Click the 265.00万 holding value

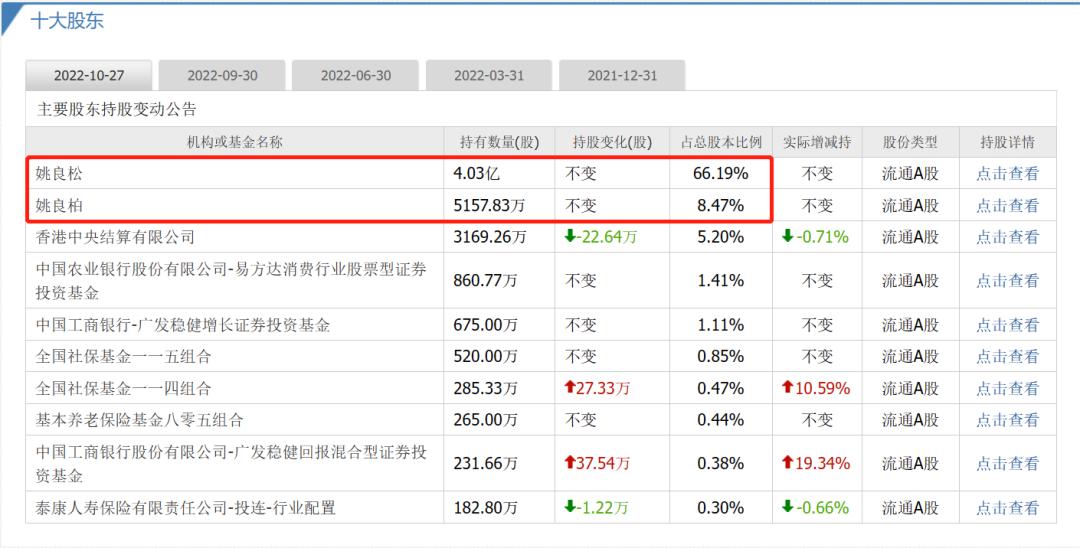(x=485, y=419)
